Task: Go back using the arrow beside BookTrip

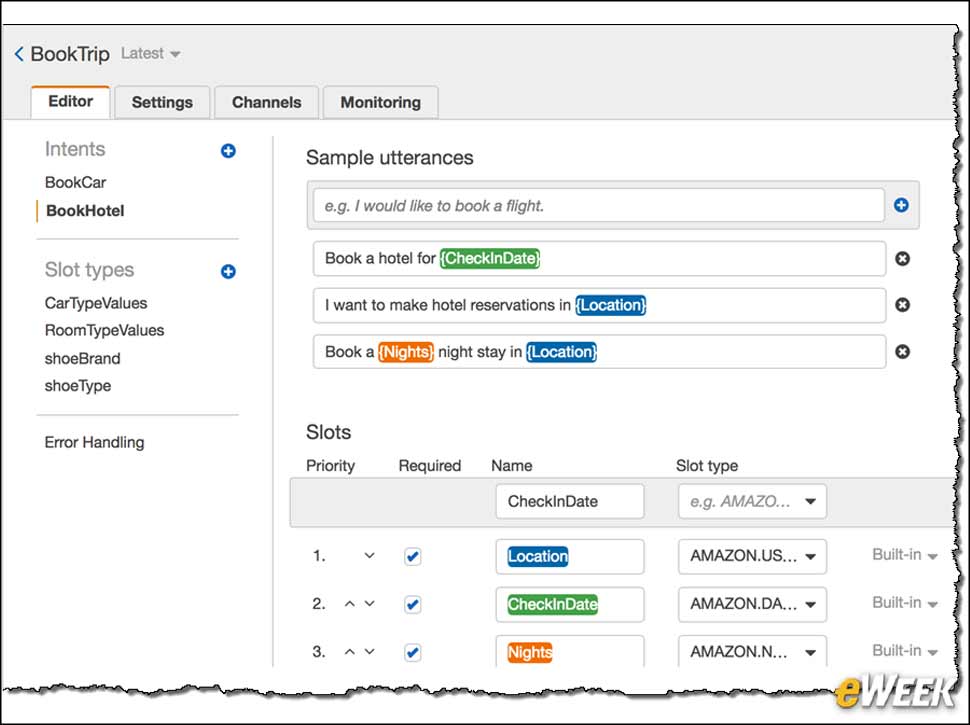Action: tap(19, 54)
